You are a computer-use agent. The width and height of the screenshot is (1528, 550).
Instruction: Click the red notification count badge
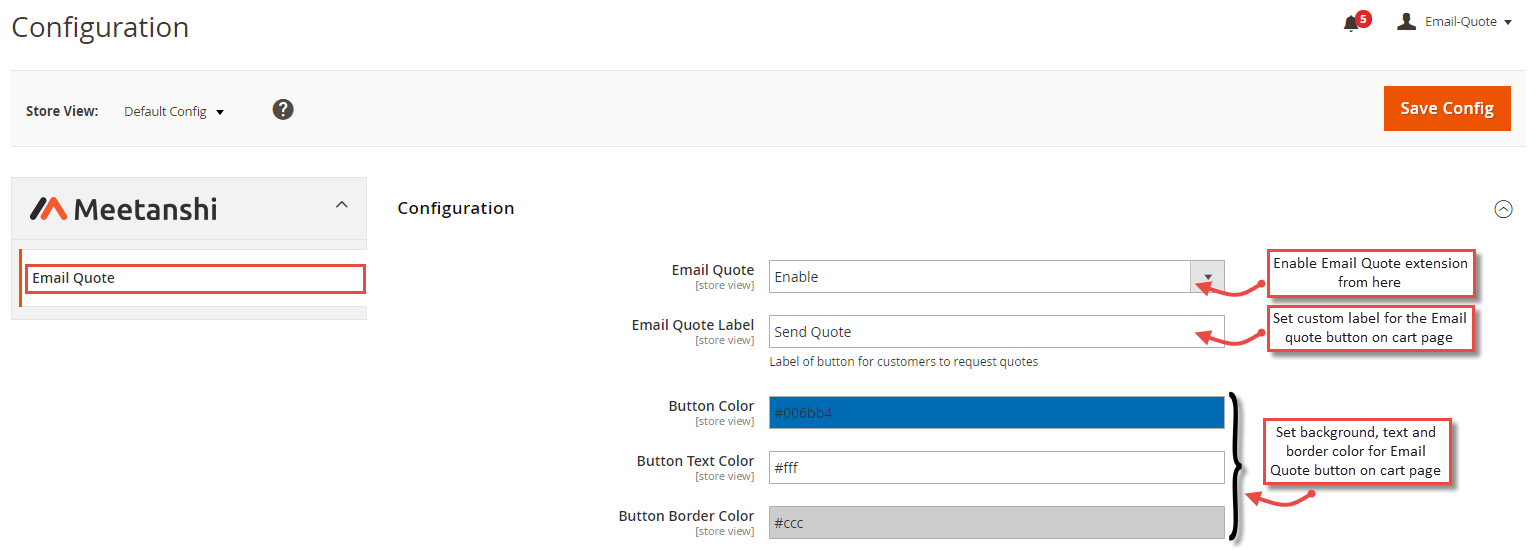pyautogui.click(x=1363, y=18)
